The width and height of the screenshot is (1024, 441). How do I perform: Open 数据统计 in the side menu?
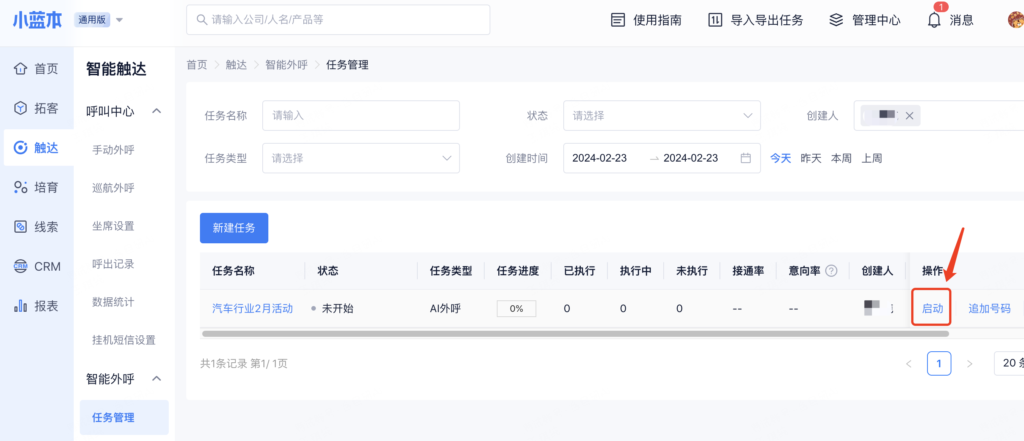[113, 302]
